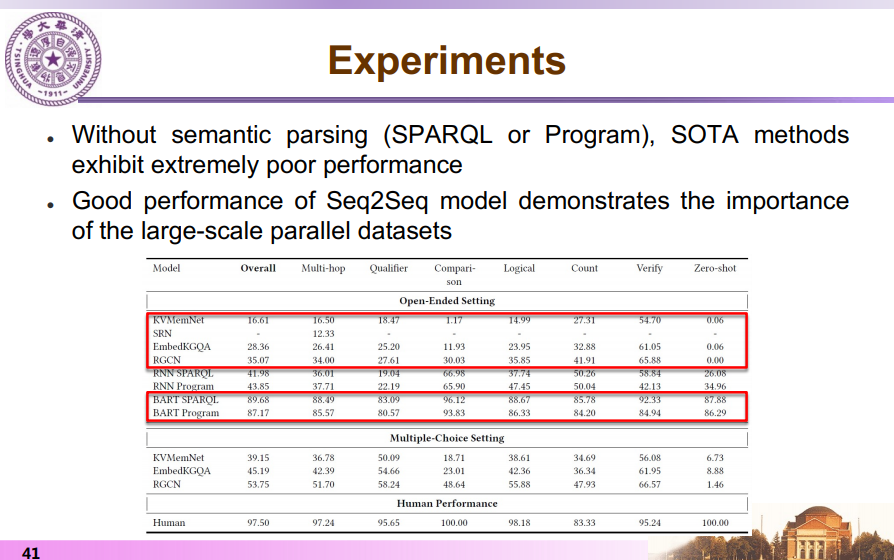Click the "BART Program" row label
Screen dimensions: 894x560
(x=186, y=412)
